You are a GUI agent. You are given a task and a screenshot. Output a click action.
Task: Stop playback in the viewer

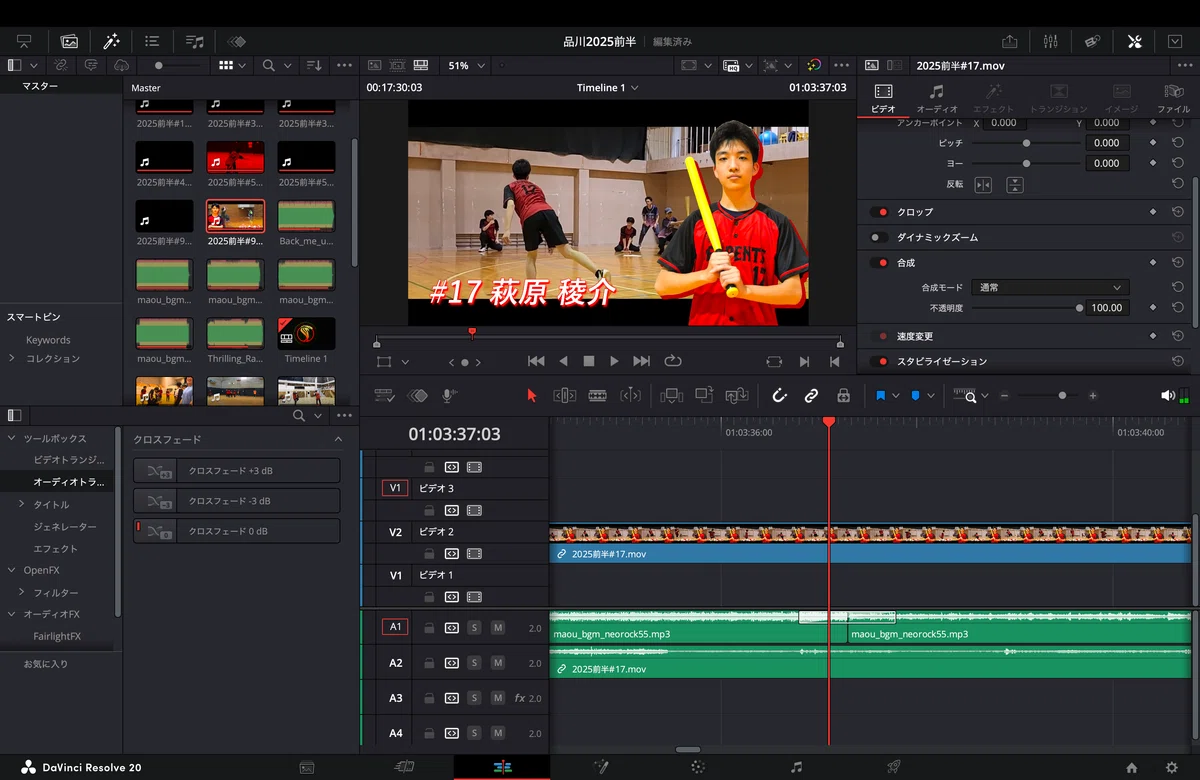[x=588, y=361]
